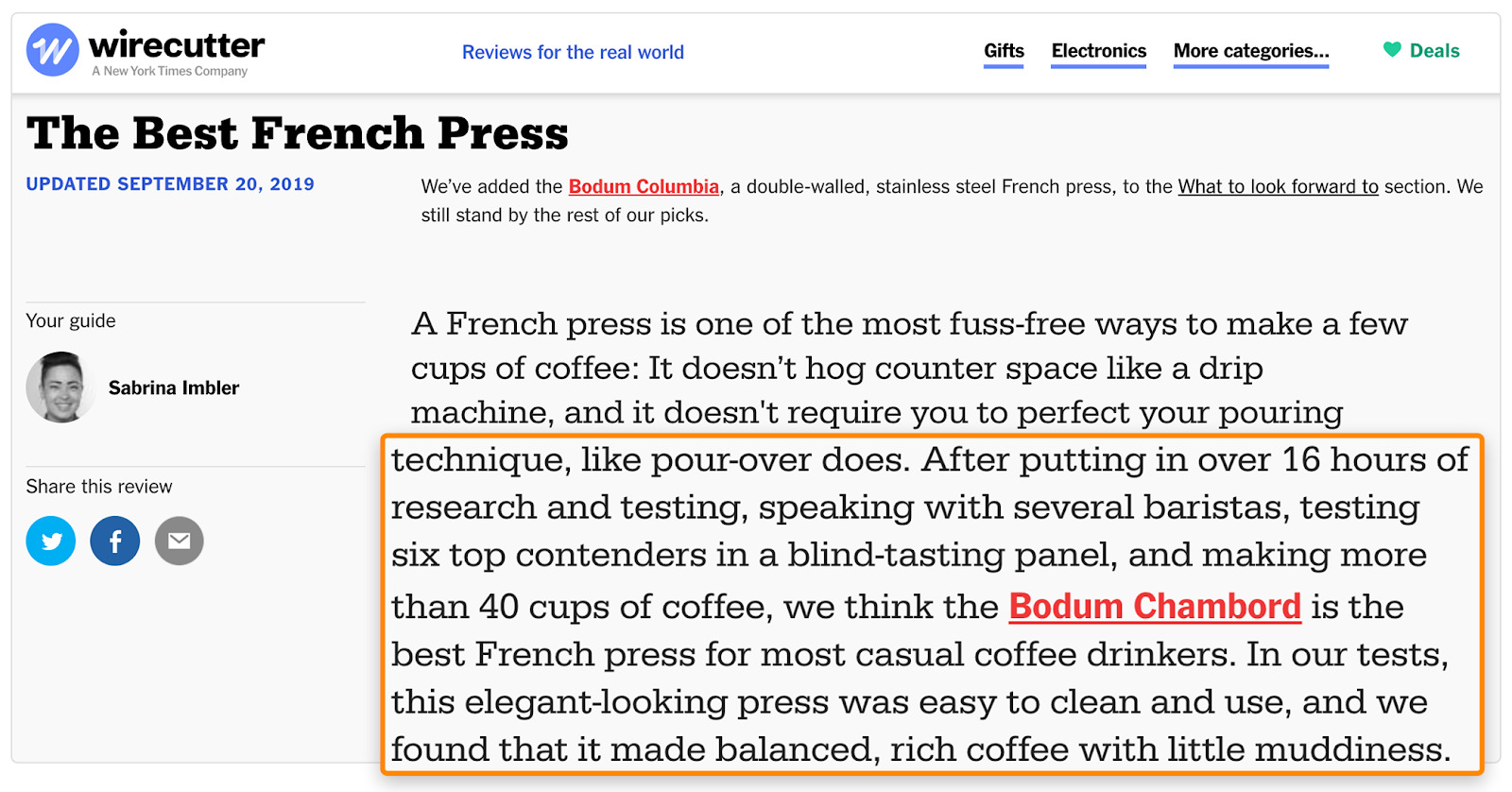Click 'The Best French Press' headline
Image resolution: width=1512 pixels, height=792 pixels.
click(298, 133)
